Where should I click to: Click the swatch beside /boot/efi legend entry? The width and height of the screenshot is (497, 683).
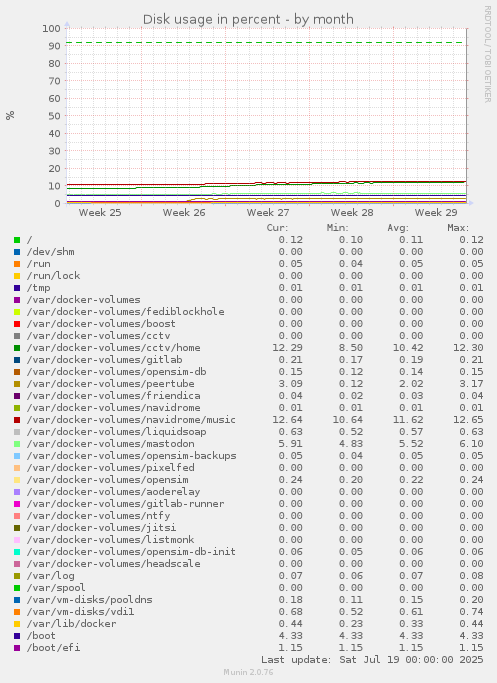pyautogui.click(x=17, y=648)
